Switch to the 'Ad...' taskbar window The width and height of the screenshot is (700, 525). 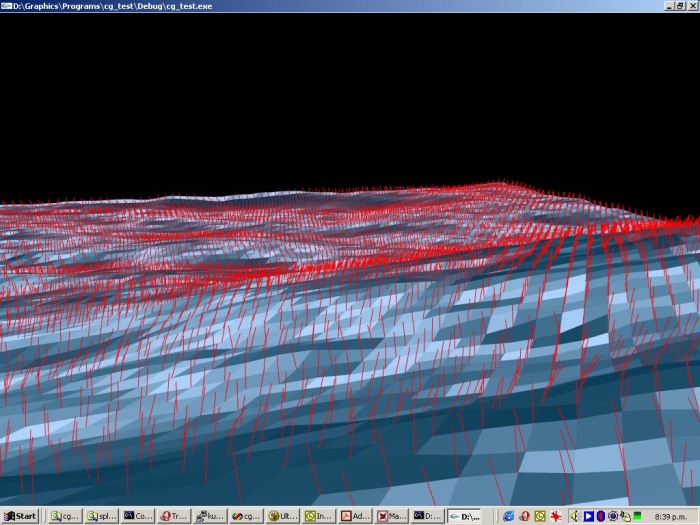point(354,516)
